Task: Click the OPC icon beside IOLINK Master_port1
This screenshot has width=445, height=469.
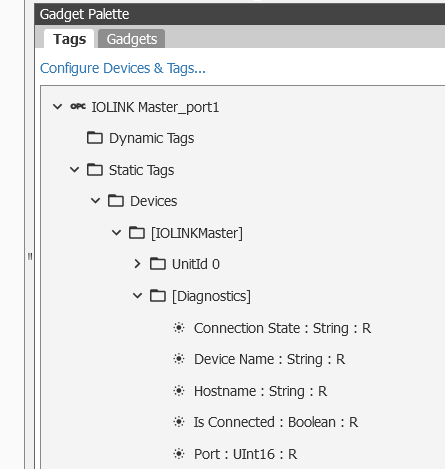Action: click(78, 106)
